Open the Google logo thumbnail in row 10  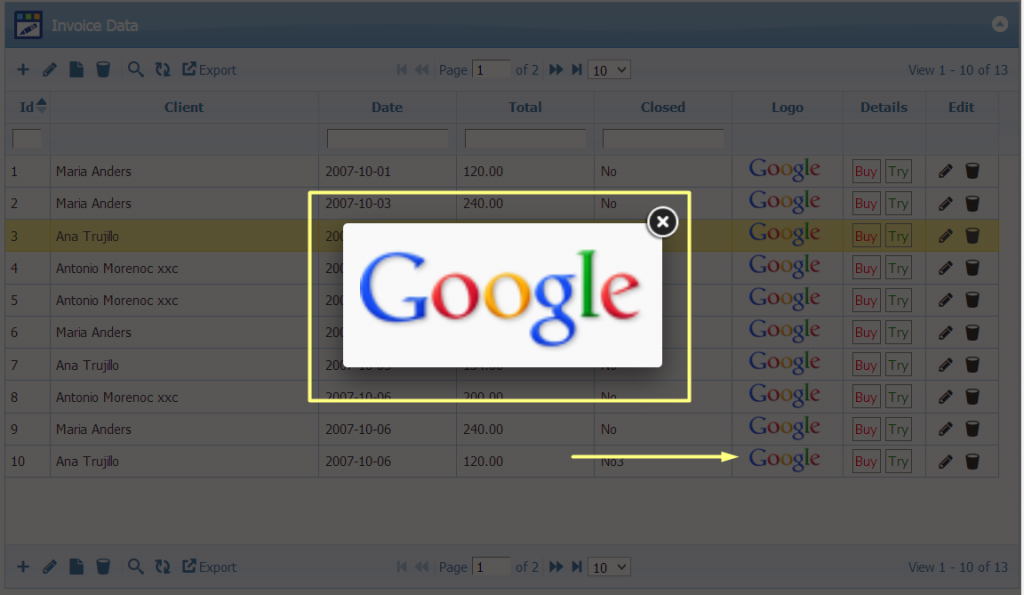pos(784,460)
